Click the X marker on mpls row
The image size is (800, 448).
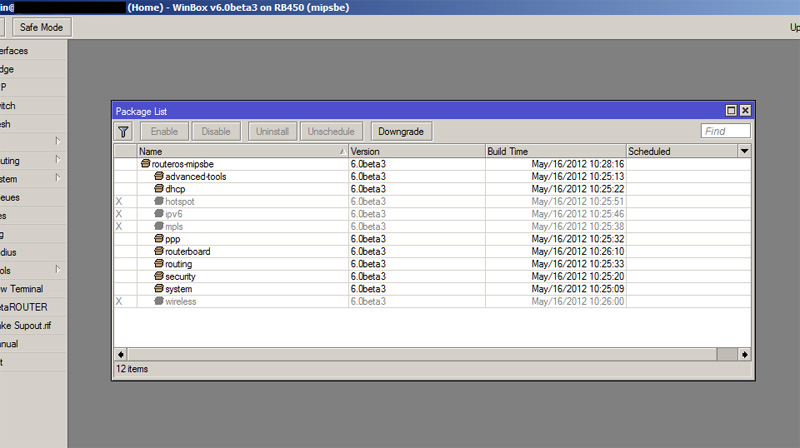coord(119,226)
